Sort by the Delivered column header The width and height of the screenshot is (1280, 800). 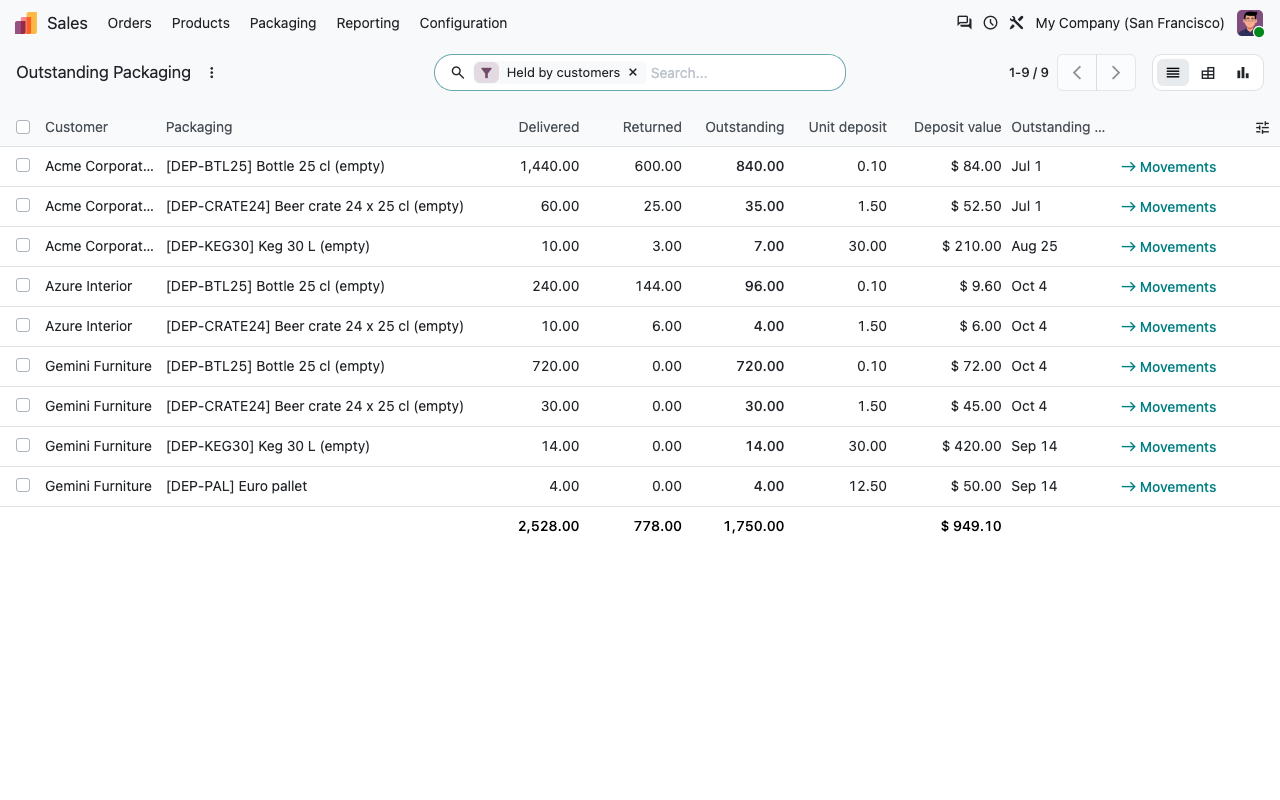tap(548, 127)
